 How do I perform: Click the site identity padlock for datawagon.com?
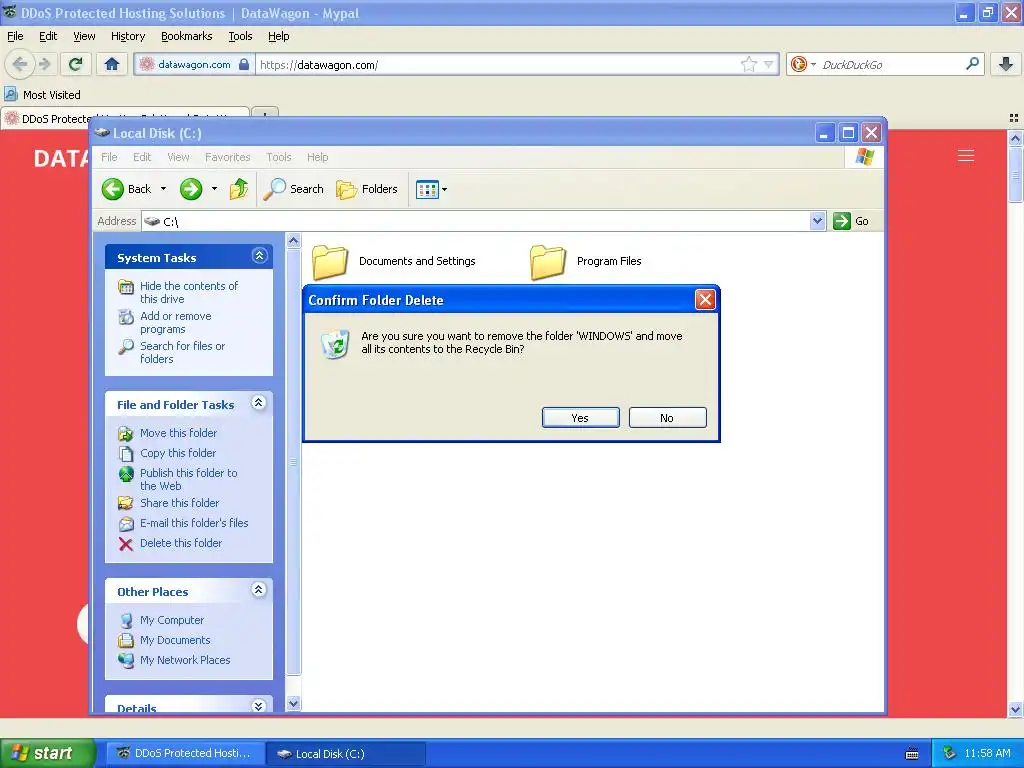point(244,64)
